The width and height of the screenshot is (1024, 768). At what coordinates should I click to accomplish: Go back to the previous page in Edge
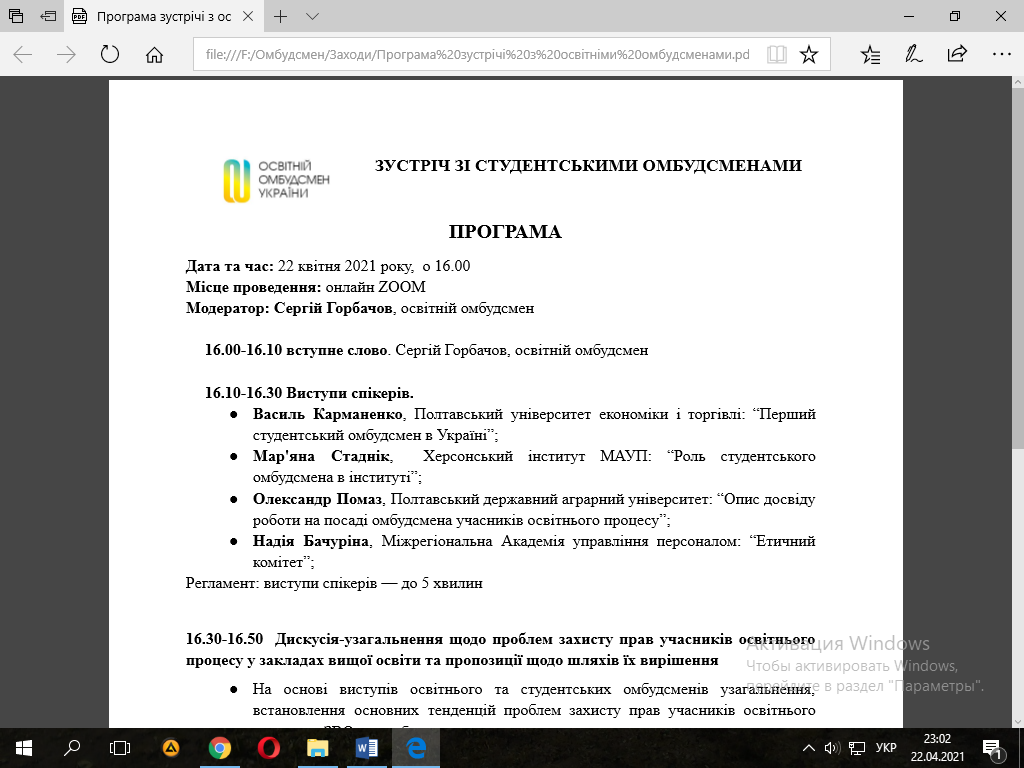click(23, 54)
